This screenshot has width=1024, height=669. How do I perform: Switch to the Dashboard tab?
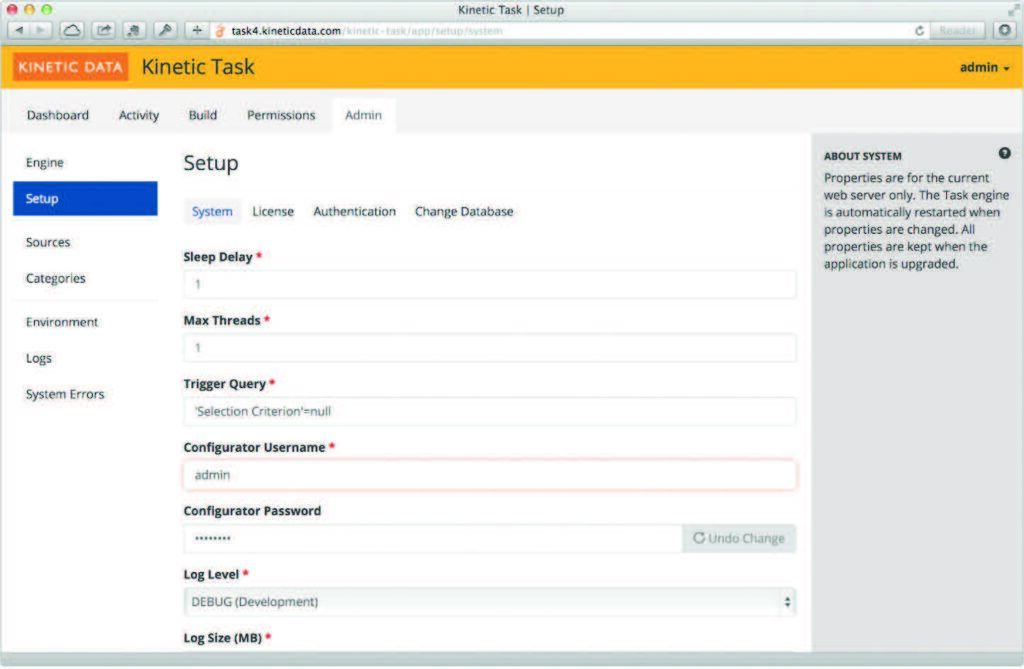click(x=58, y=115)
